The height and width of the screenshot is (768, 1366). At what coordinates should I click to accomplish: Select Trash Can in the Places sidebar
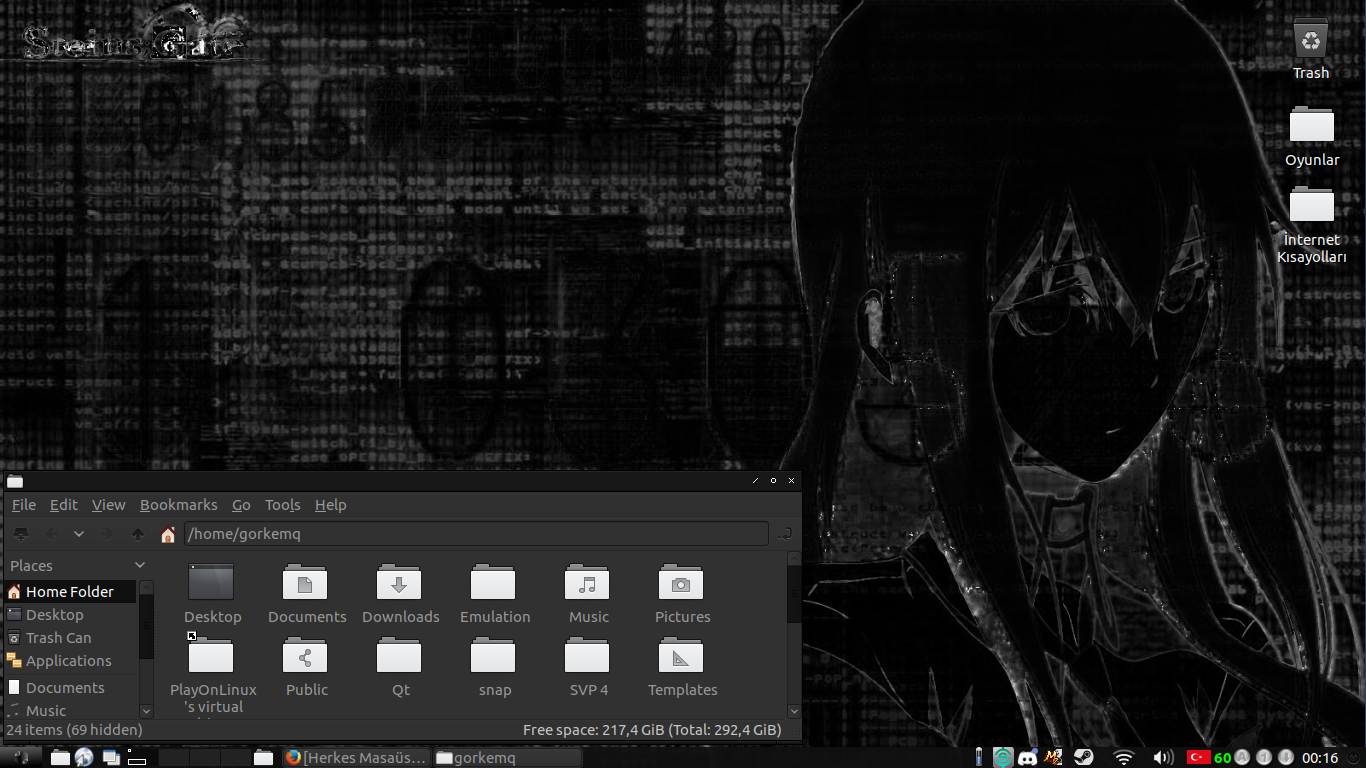pos(70,638)
